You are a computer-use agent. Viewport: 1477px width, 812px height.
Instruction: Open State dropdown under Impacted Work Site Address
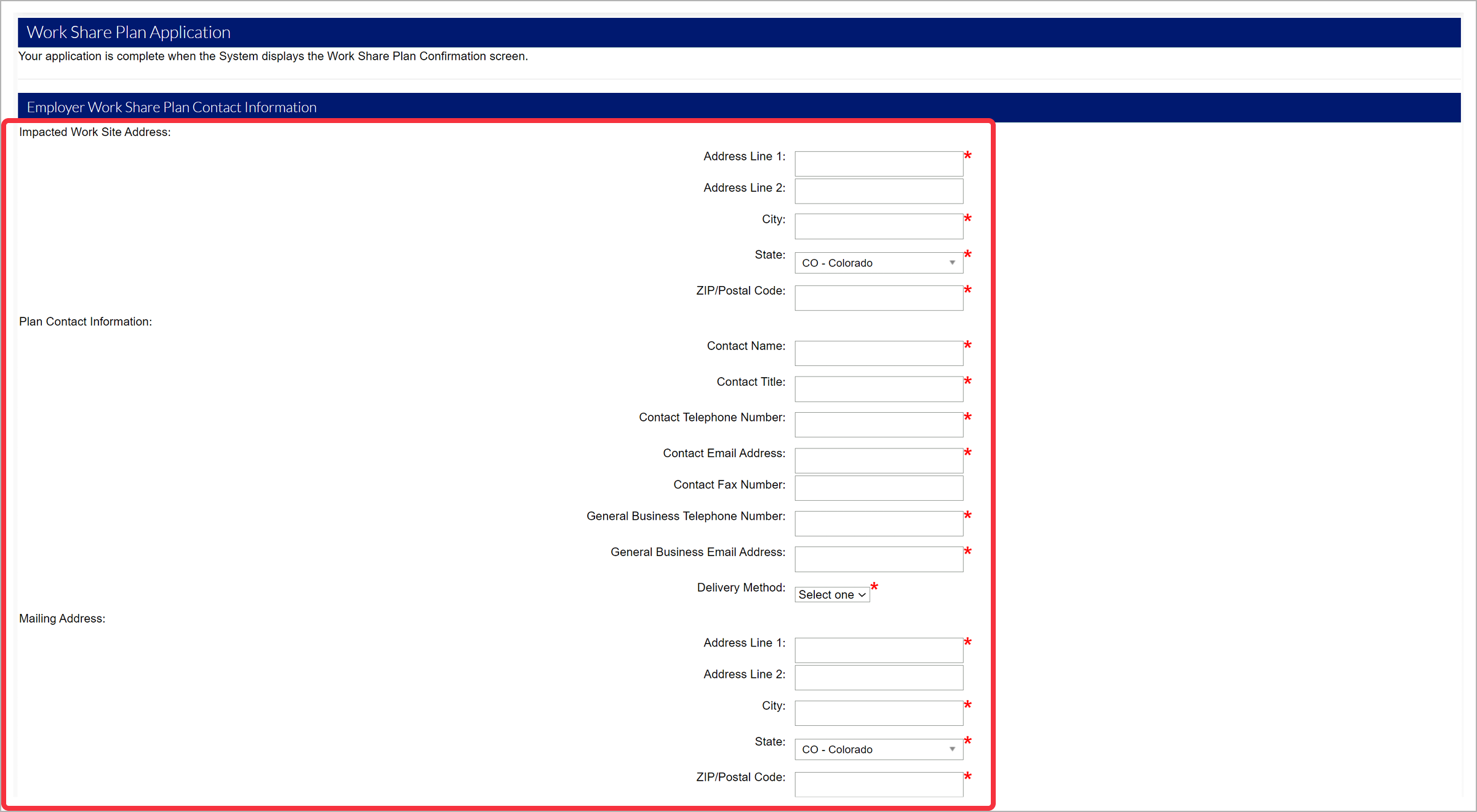click(878, 263)
